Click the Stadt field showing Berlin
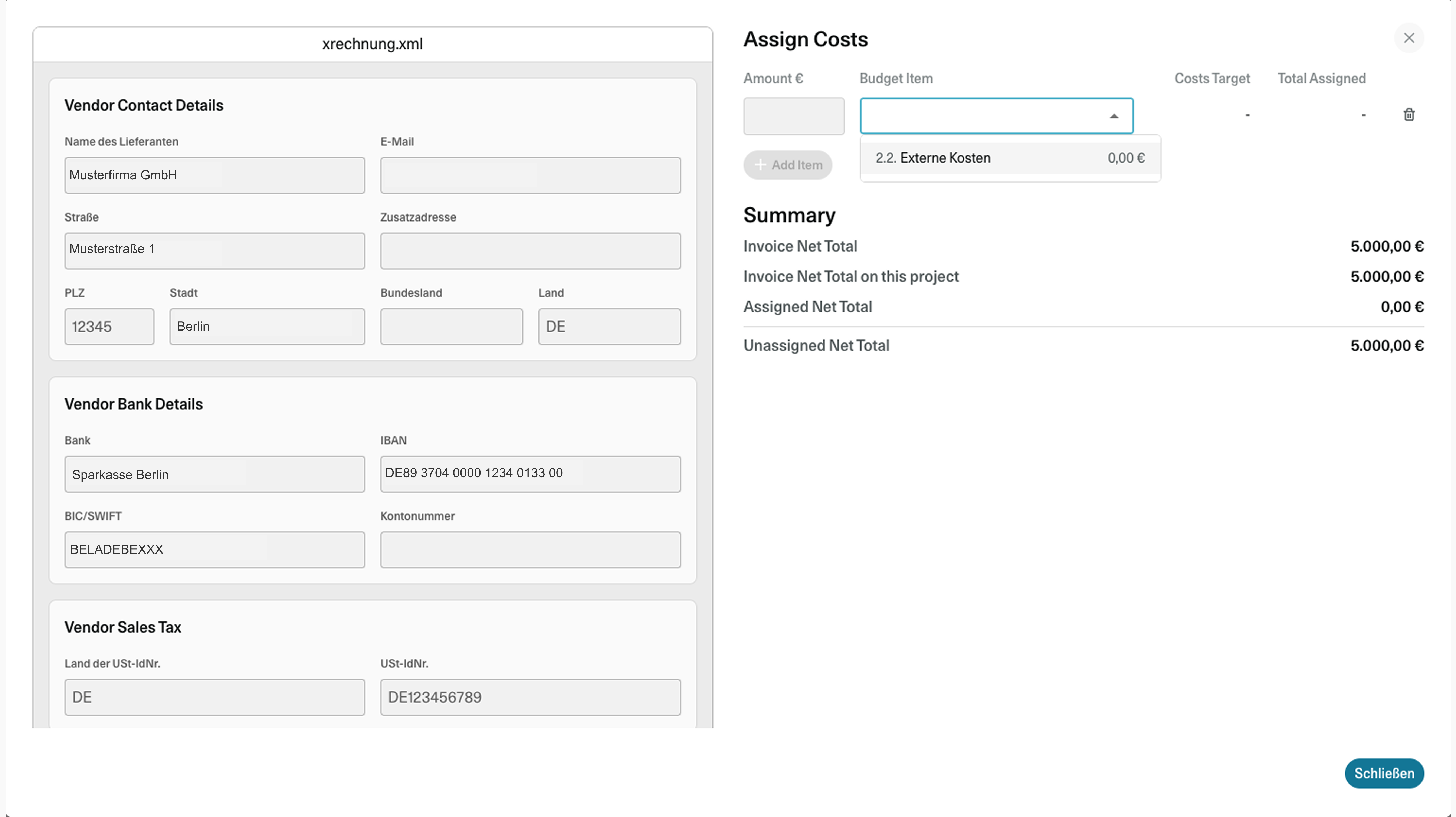1456x817 pixels. [267, 327]
